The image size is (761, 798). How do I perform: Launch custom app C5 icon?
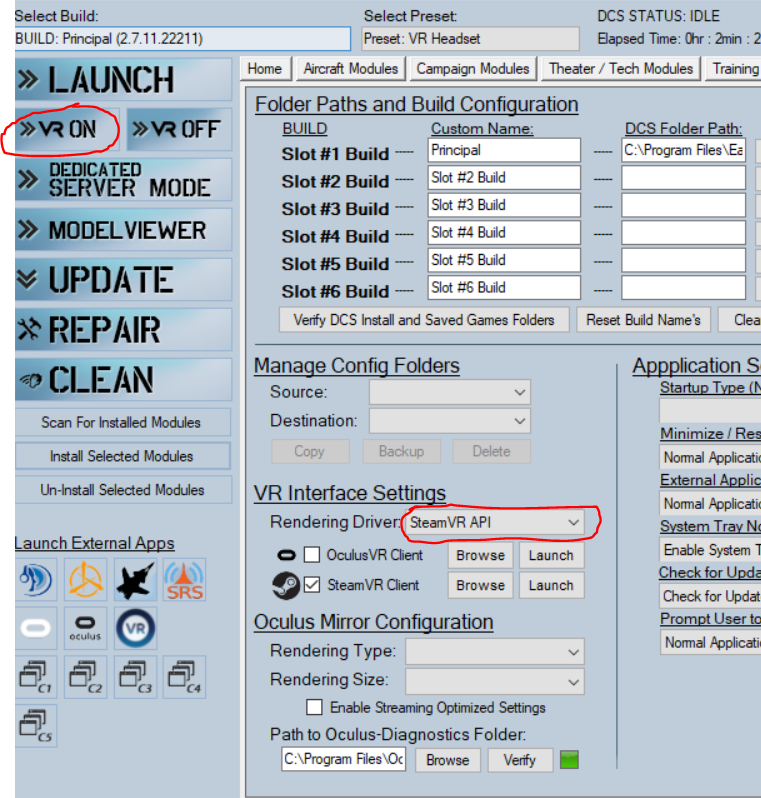[36, 726]
